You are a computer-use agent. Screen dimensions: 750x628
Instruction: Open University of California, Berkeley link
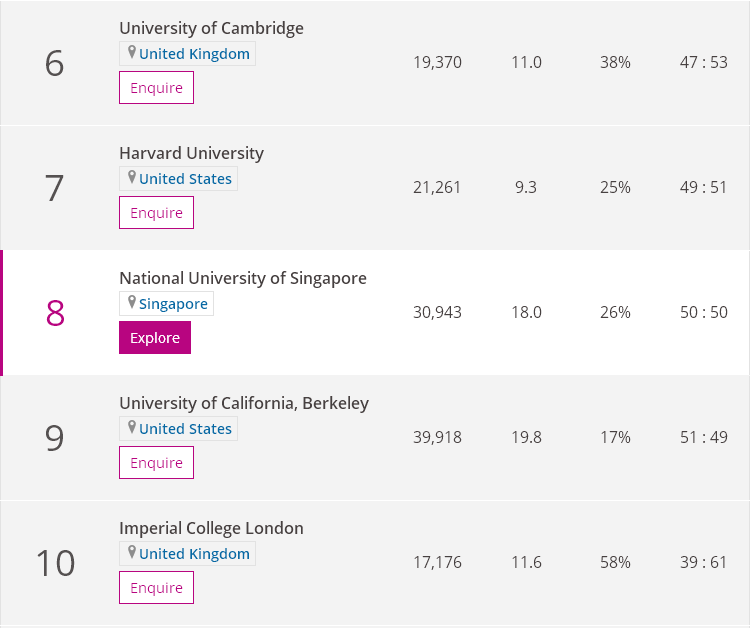243,403
